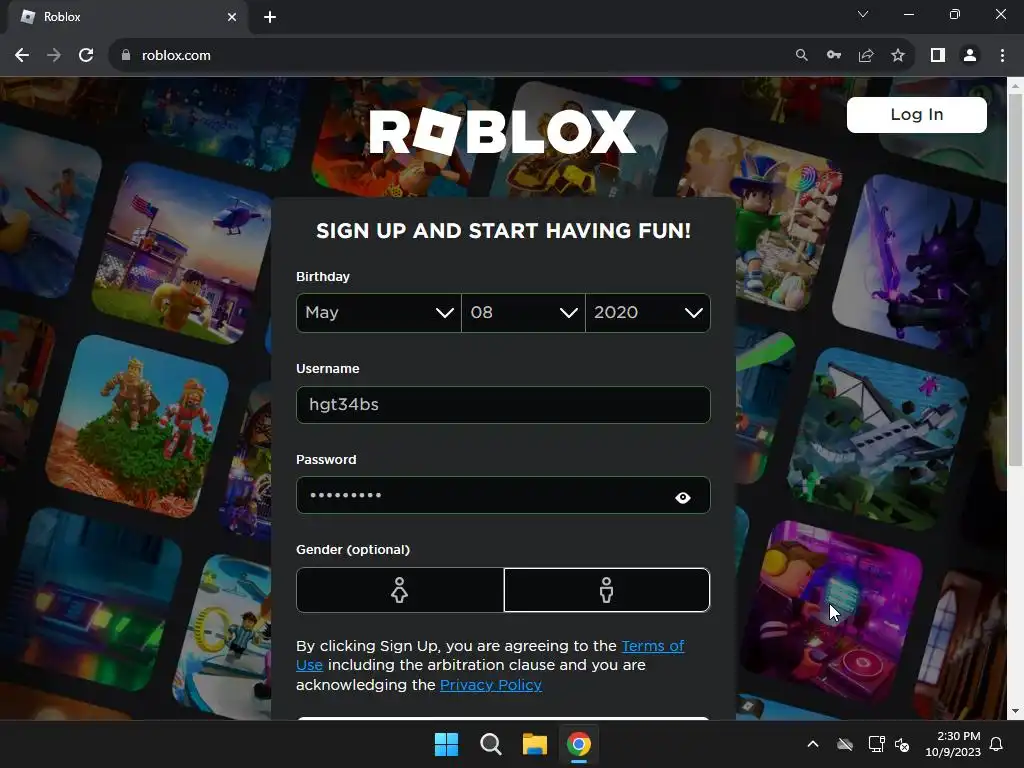1024x768 pixels.
Task: Open the zoom magnifier in address bar
Action: tap(801, 56)
